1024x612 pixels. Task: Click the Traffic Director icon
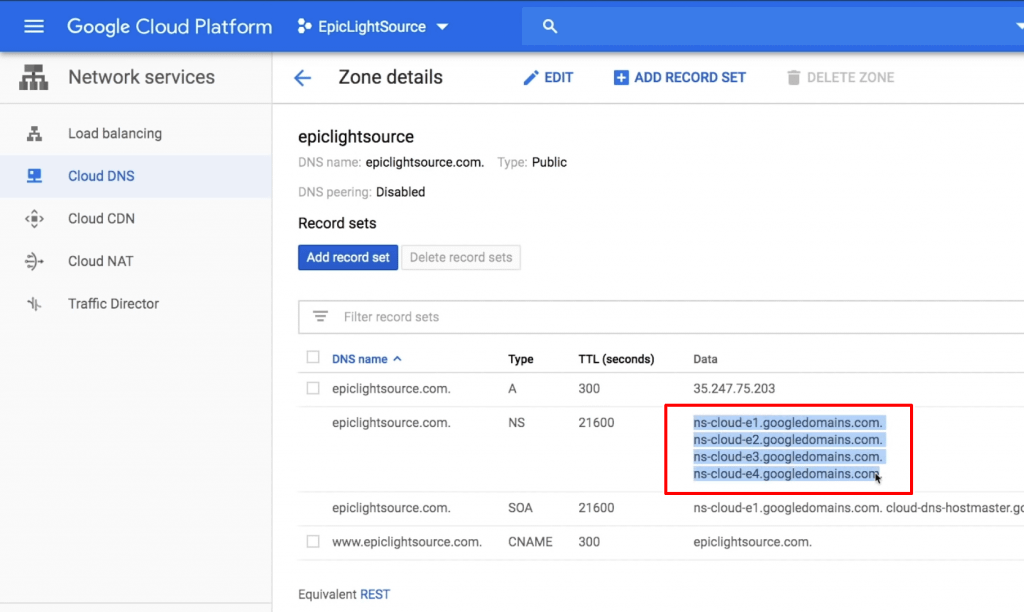point(34,304)
